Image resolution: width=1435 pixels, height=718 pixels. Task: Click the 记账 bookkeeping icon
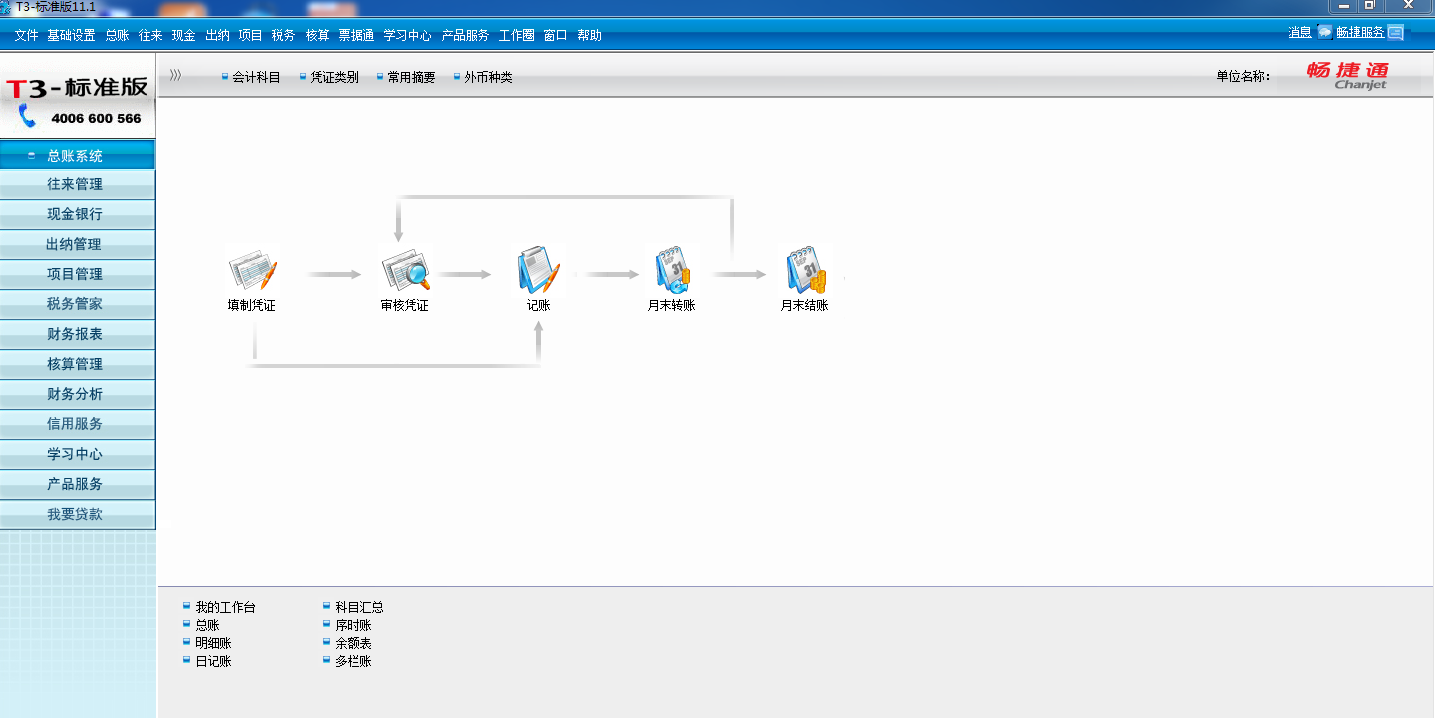[539, 270]
